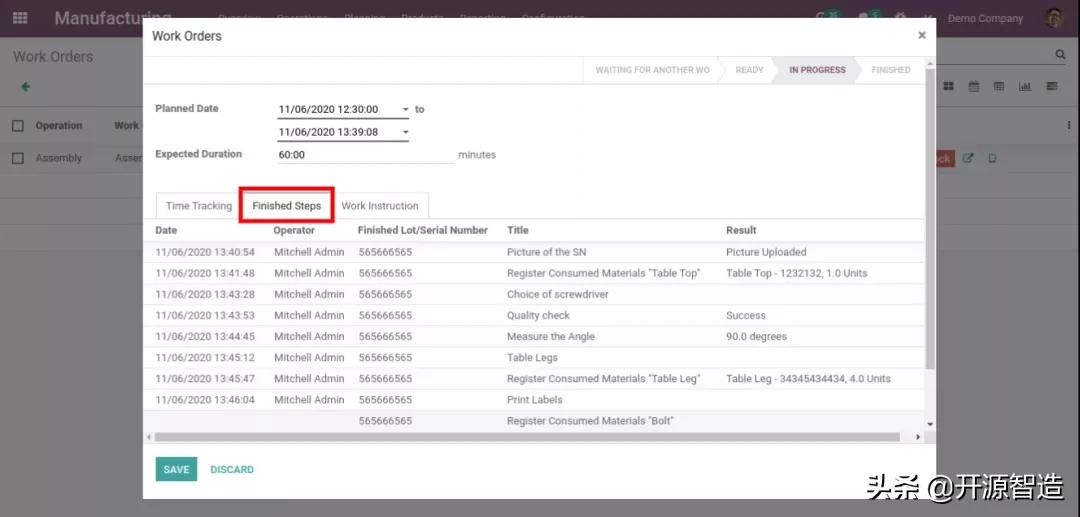Click Table Leg - 34345434434 result cell

809,379
